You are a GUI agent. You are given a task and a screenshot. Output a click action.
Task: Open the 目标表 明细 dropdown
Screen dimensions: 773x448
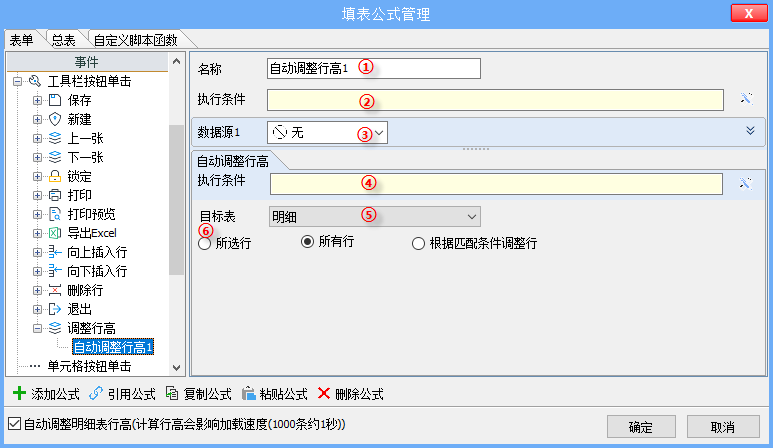tap(375, 217)
